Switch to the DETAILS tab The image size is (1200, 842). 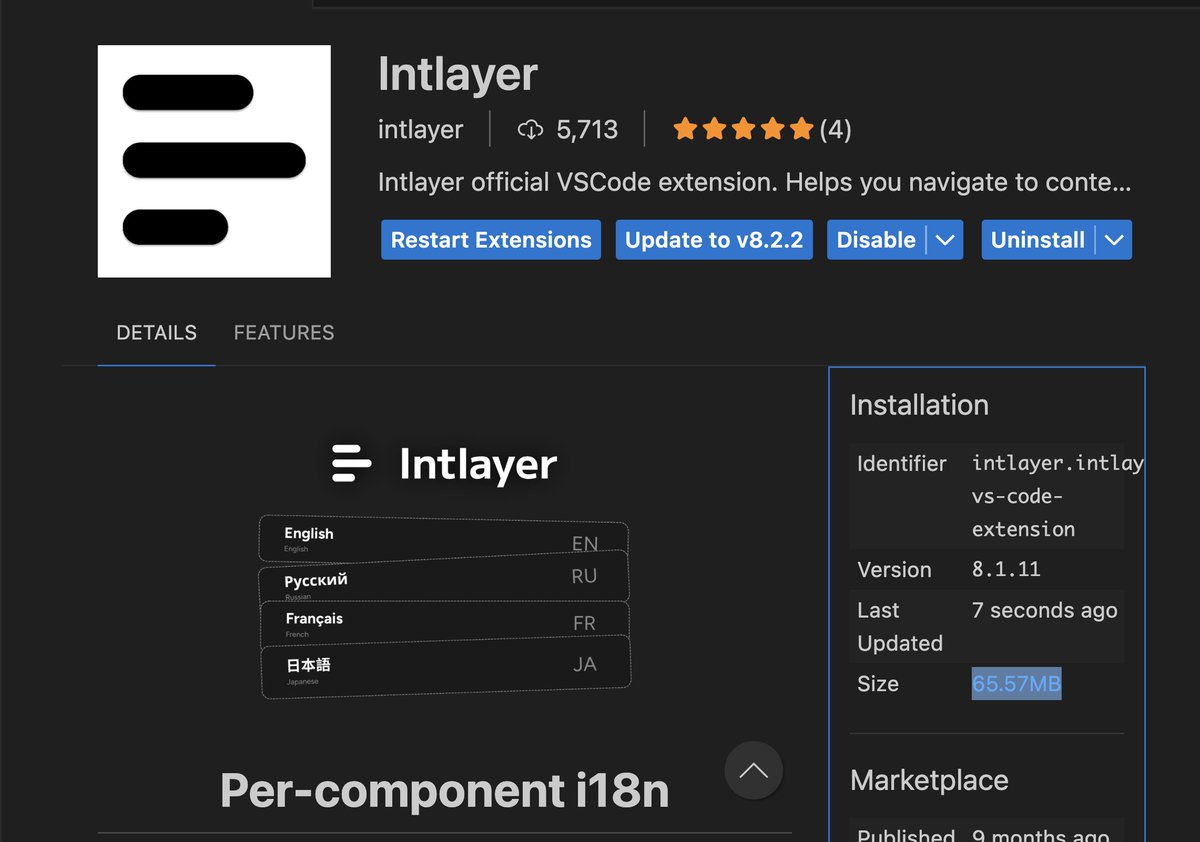157,332
